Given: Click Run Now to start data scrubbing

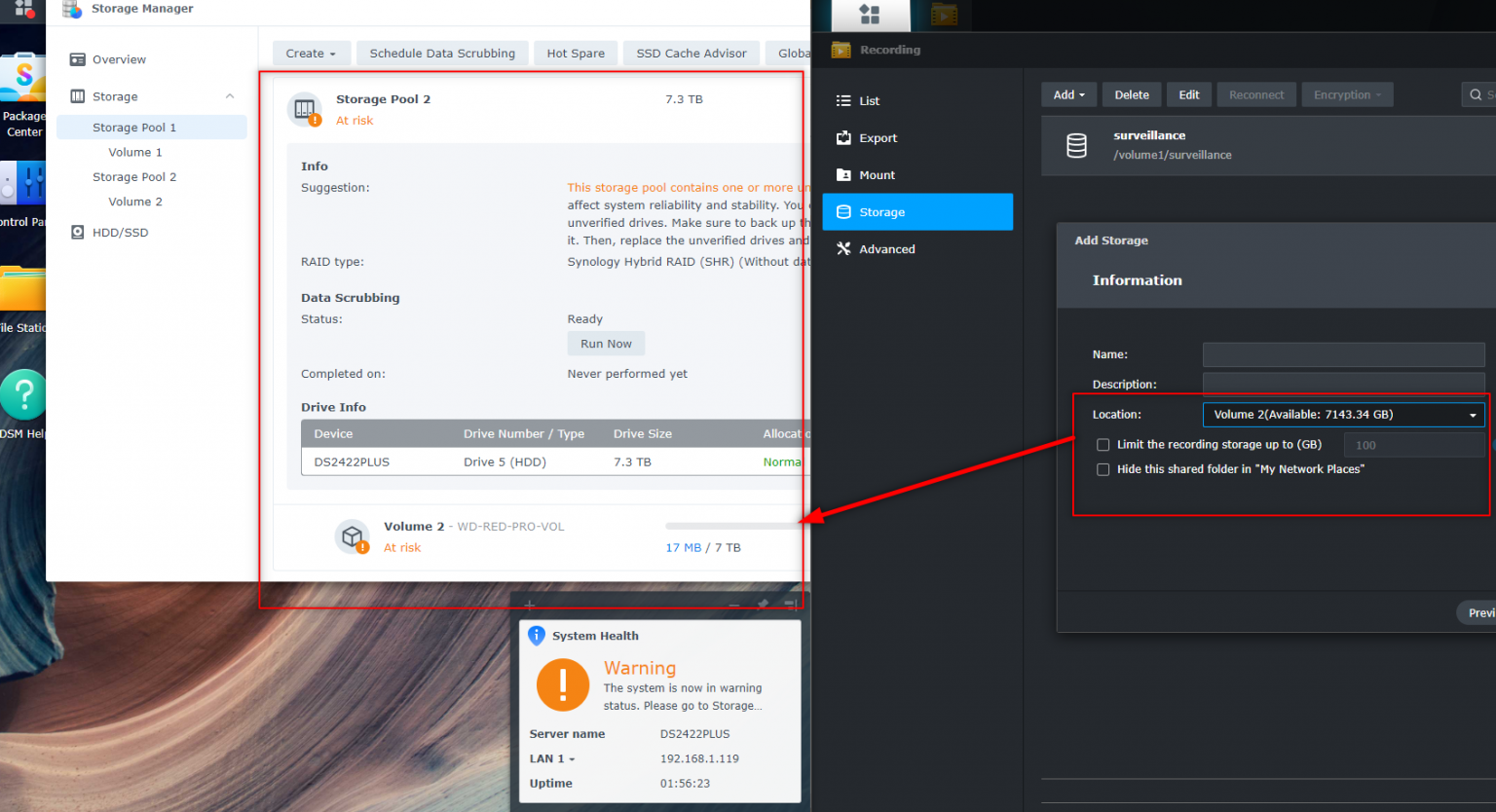Looking at the screenshot, I should point(606,343).
